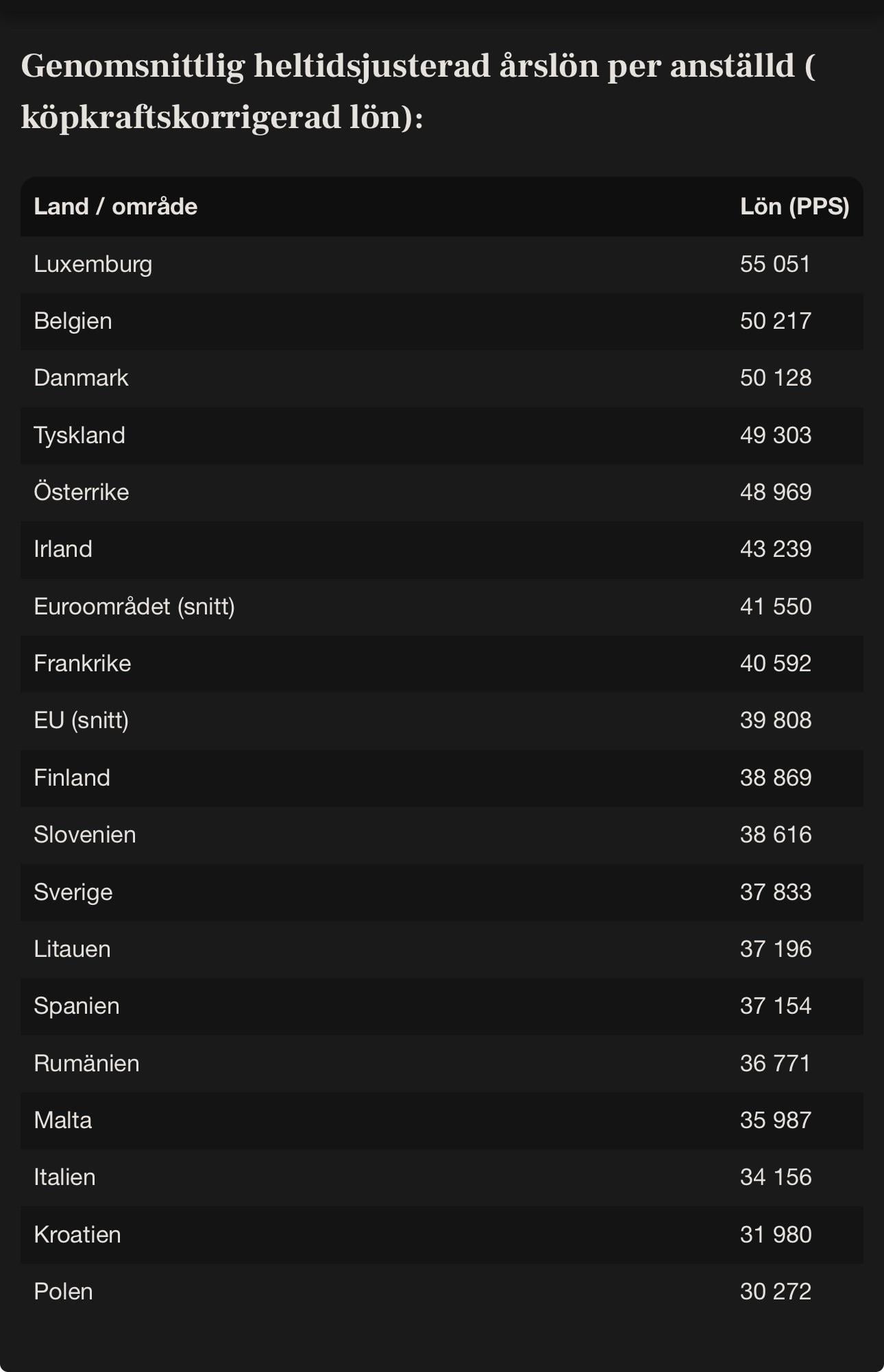
Task: Click the Tyskland row label
Action: click(79, 436)
